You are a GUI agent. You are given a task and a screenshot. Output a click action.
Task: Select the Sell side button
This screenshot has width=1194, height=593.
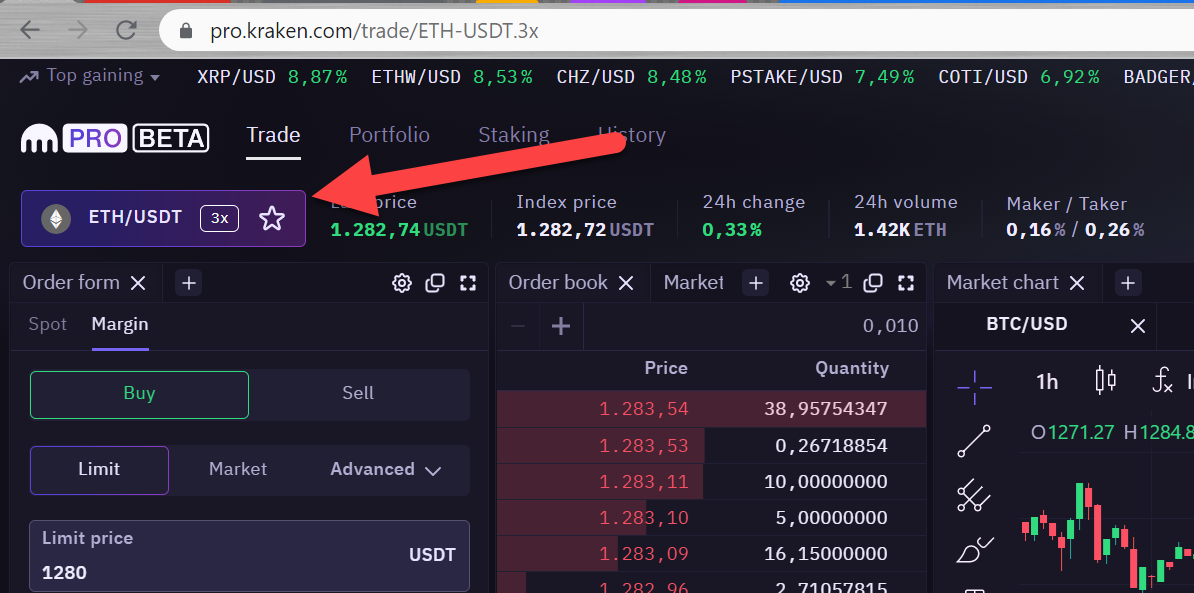pyautogui.click(x=358, y=394)
